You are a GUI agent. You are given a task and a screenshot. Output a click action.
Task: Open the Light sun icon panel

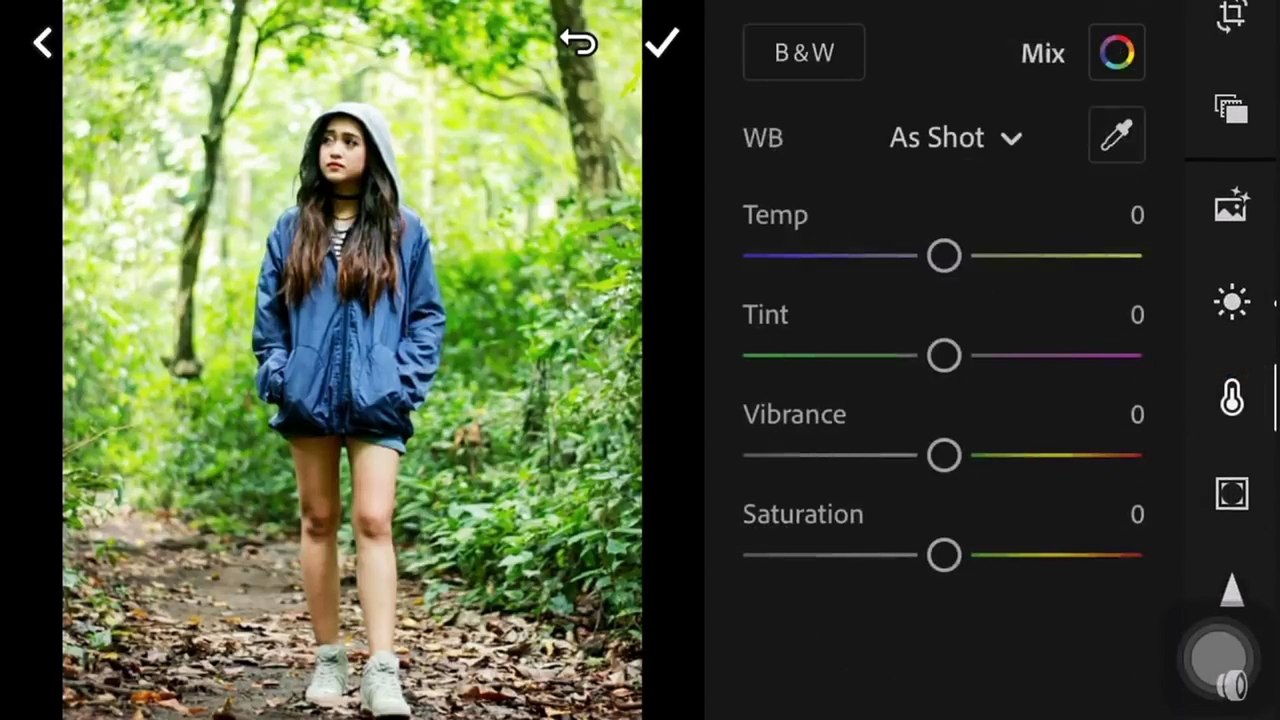click(x=1232, y=302)
